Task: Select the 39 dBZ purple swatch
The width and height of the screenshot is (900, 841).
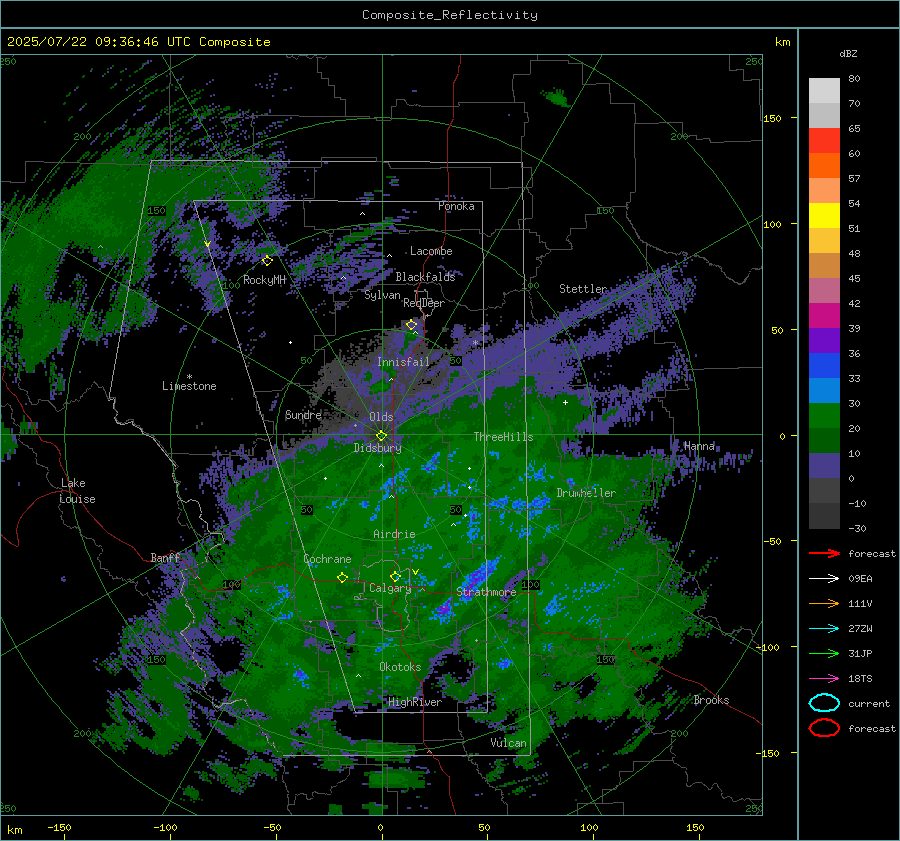Action: [x=824, y=340]
